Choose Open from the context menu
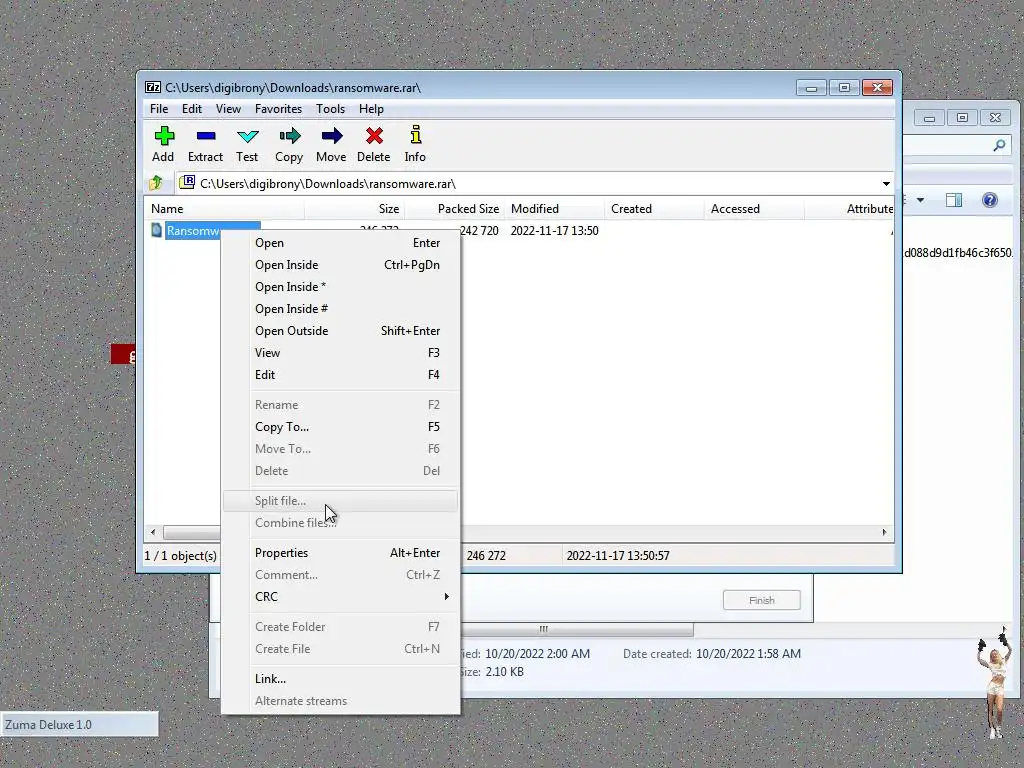Screen dimensions: 1024x768 [340, 243]
